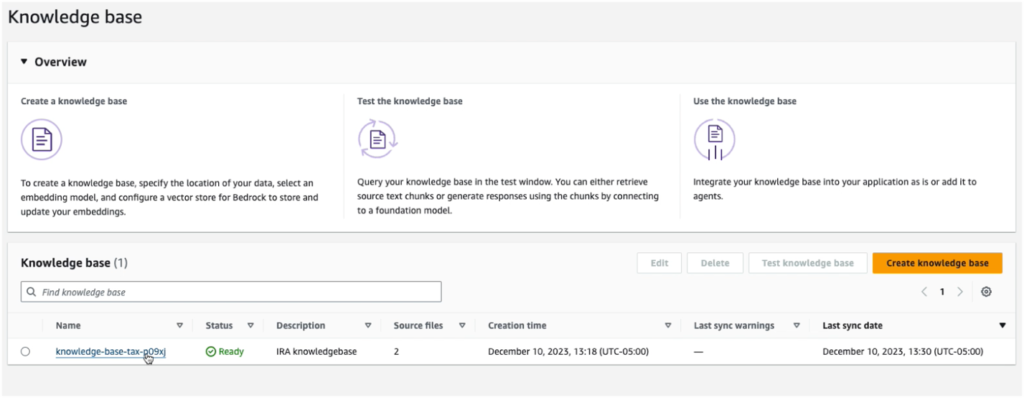Collapse the Overview section
The width and height of the screenshot is (1024, 398).
[x=24, y=62]
